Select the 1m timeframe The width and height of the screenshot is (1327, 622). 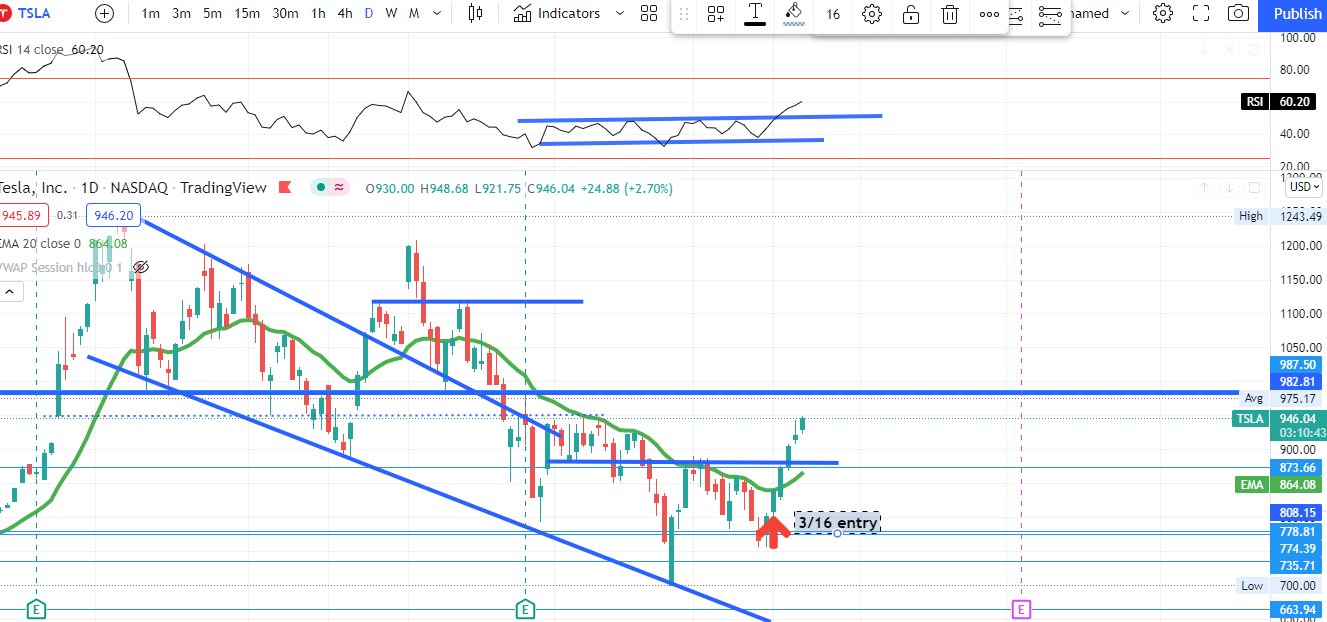pyautogui.click(x=151, y=13)
